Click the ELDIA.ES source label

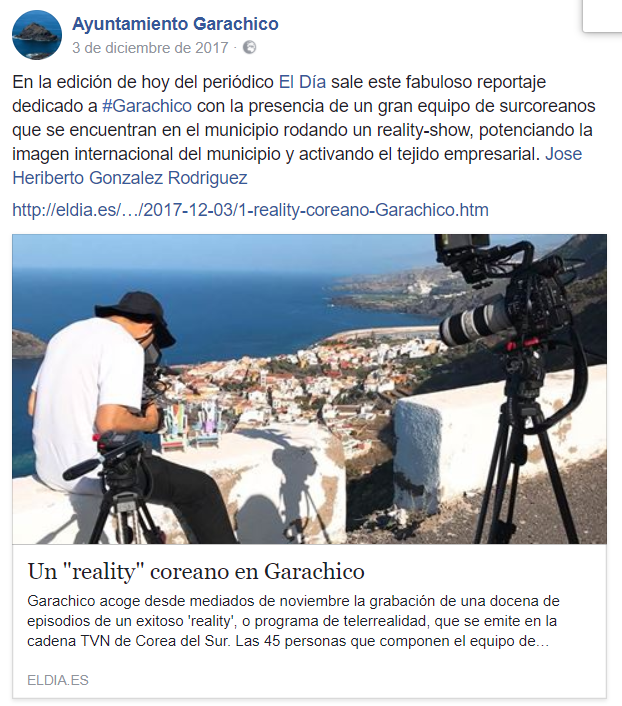58,680
